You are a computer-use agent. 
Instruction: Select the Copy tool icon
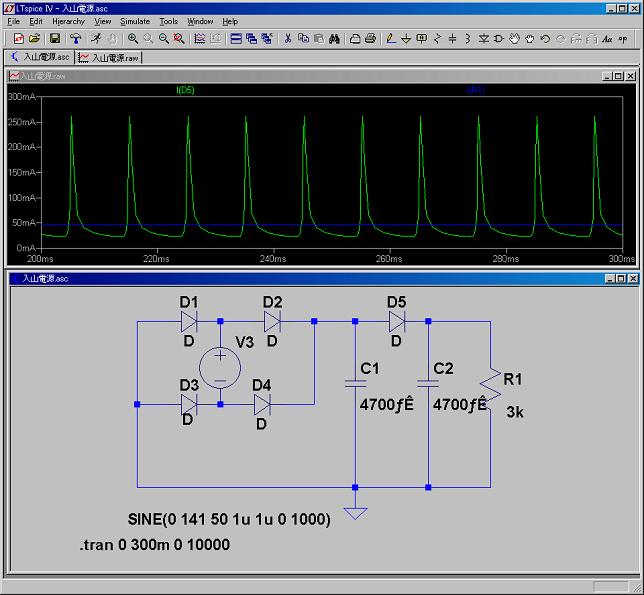(x=303, y=39)
